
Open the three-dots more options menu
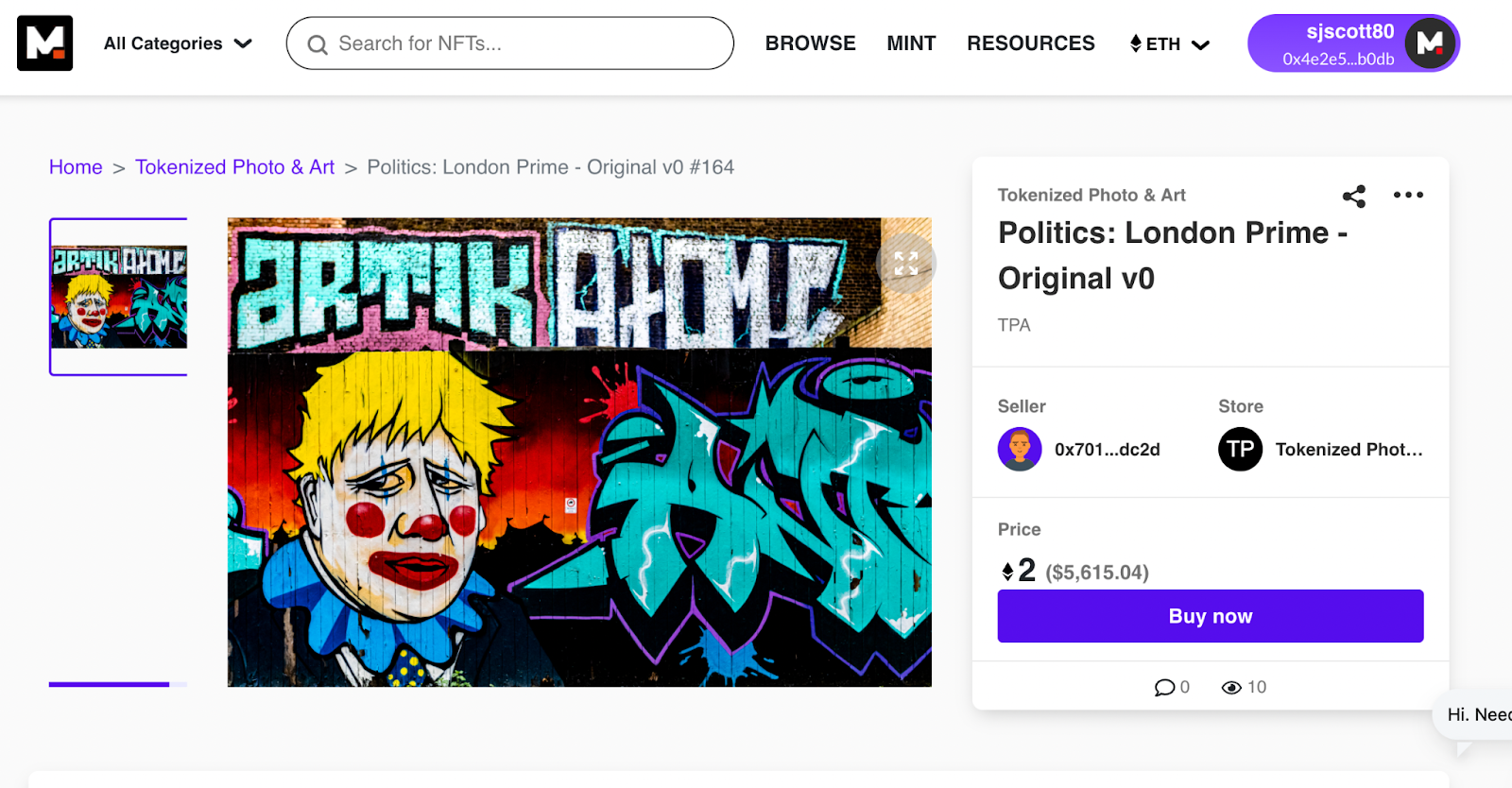[x=1408, y=196]
